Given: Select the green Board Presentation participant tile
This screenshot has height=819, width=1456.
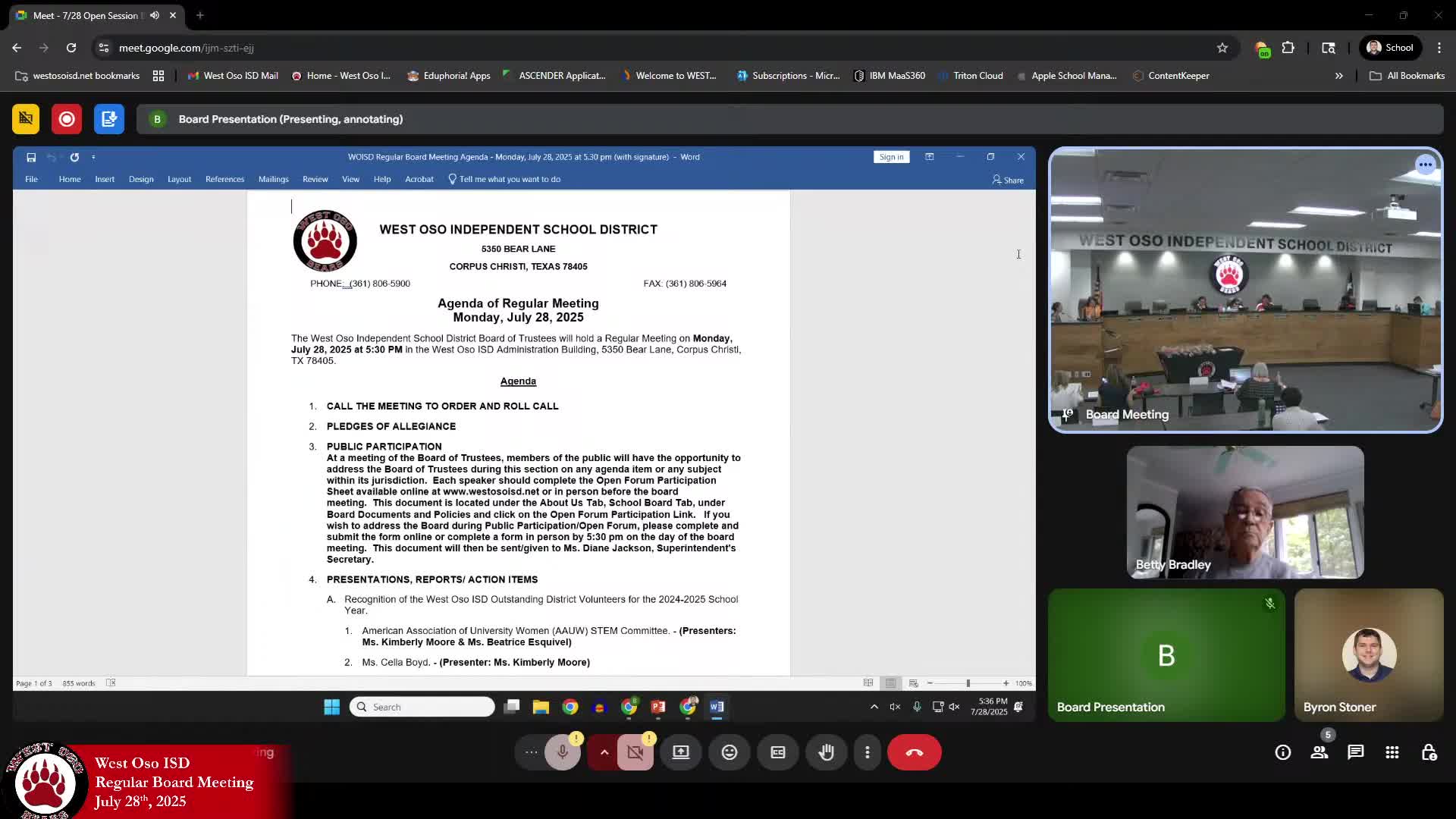Looking at the screenshot, I should click(1166, 655).
